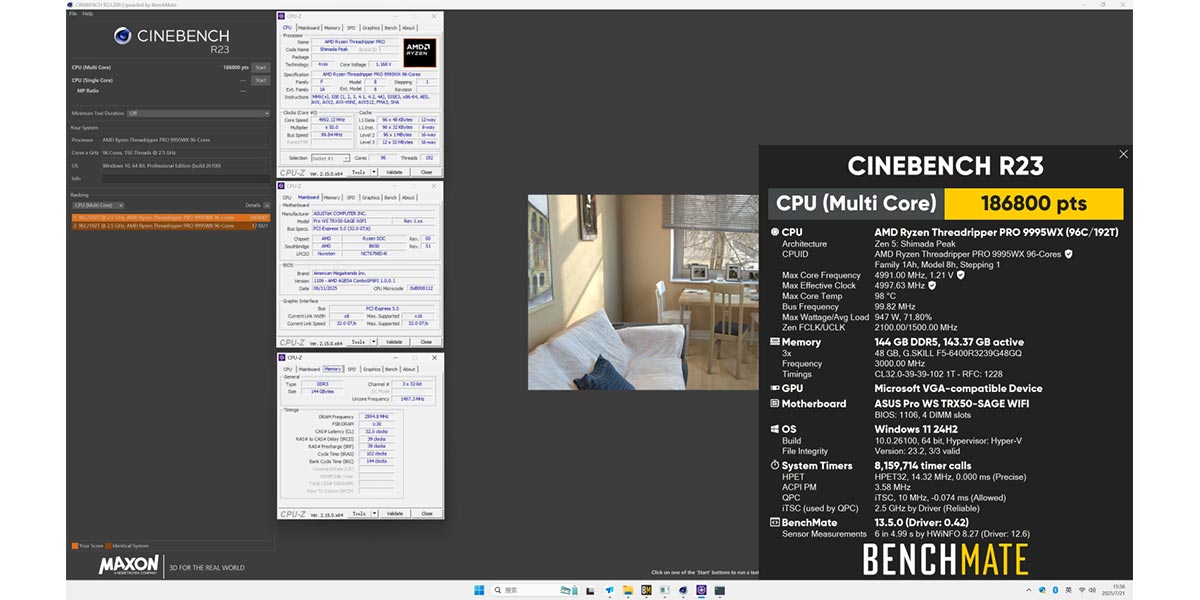Click the verified shield beside CPUID 96-Cores
The image size is (1200, 600).
pyautogui.click(x=1068, y=254)
